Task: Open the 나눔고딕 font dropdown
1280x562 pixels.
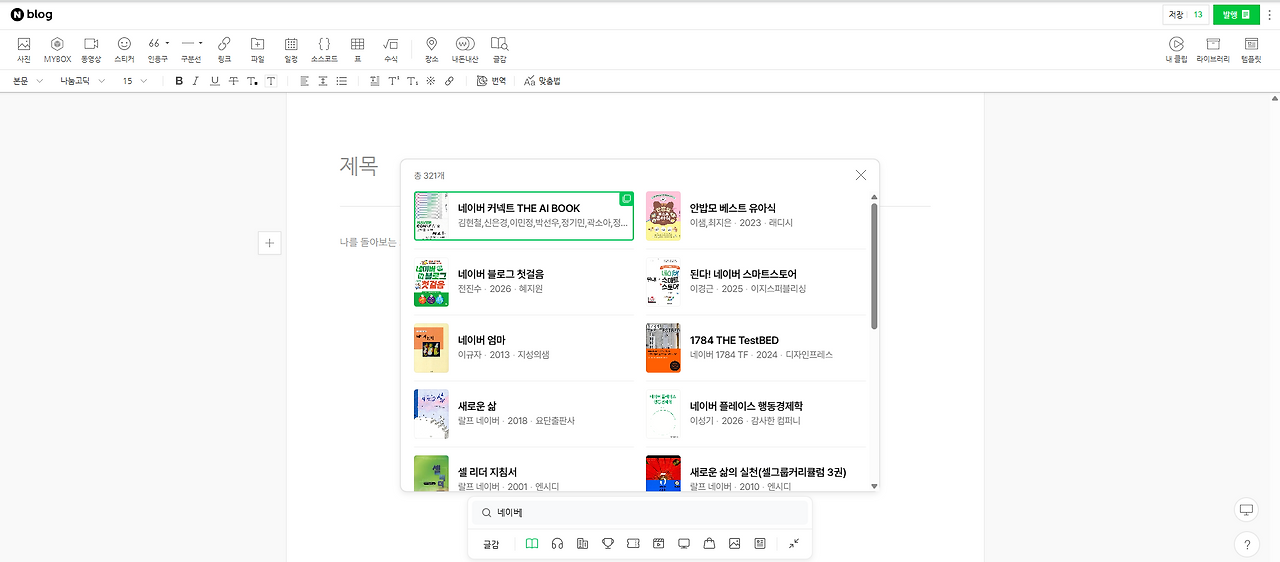Action: pos(82,81)
